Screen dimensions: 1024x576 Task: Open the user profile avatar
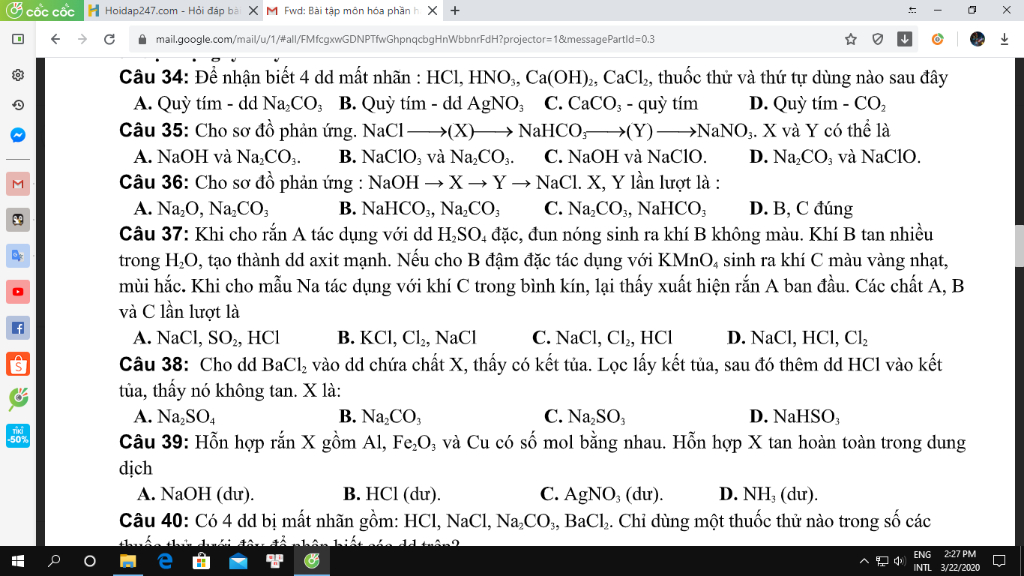pyautogui.click(x=977, y=39)
